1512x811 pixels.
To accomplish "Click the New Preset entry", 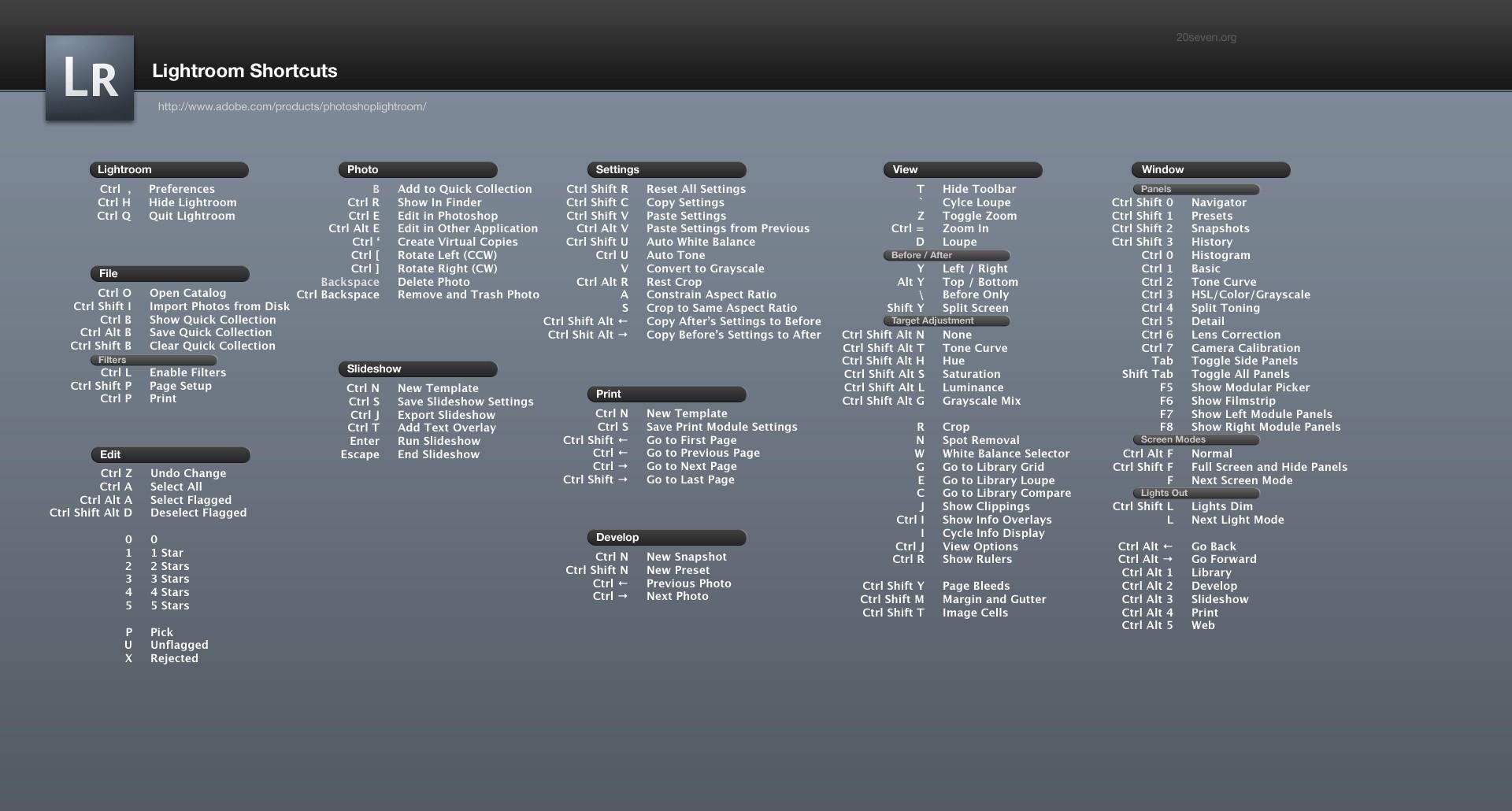I will [x=678, y=570].
